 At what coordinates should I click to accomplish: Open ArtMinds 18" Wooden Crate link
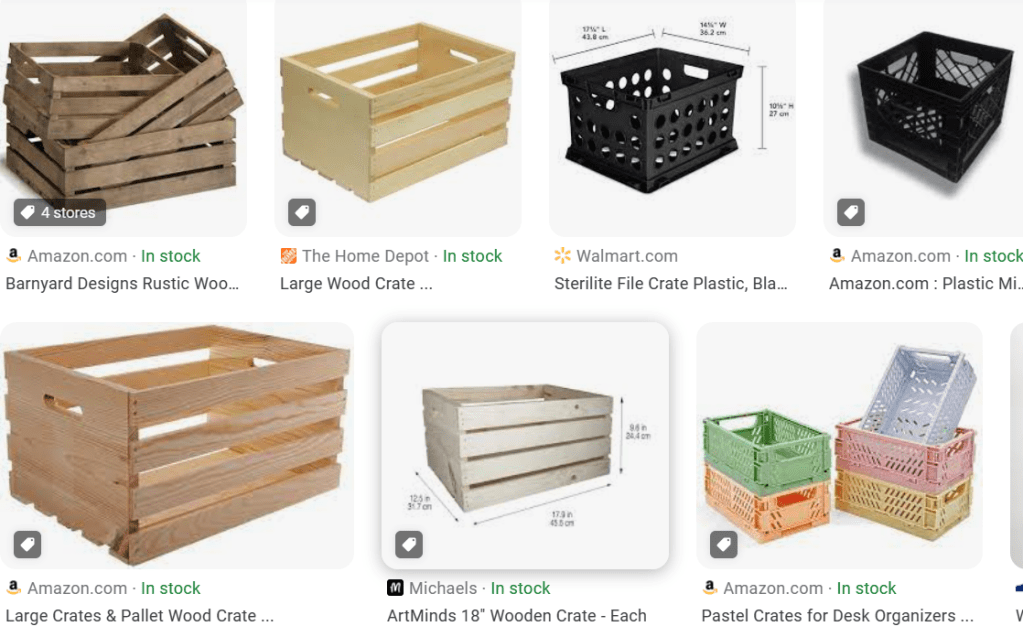[x=517, y=615]
